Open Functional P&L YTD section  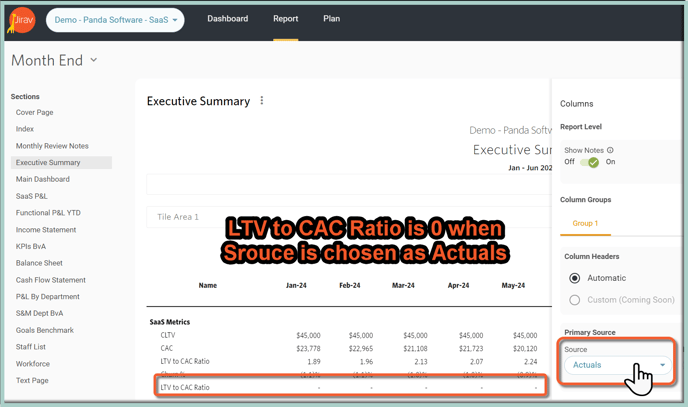point(48,213)
